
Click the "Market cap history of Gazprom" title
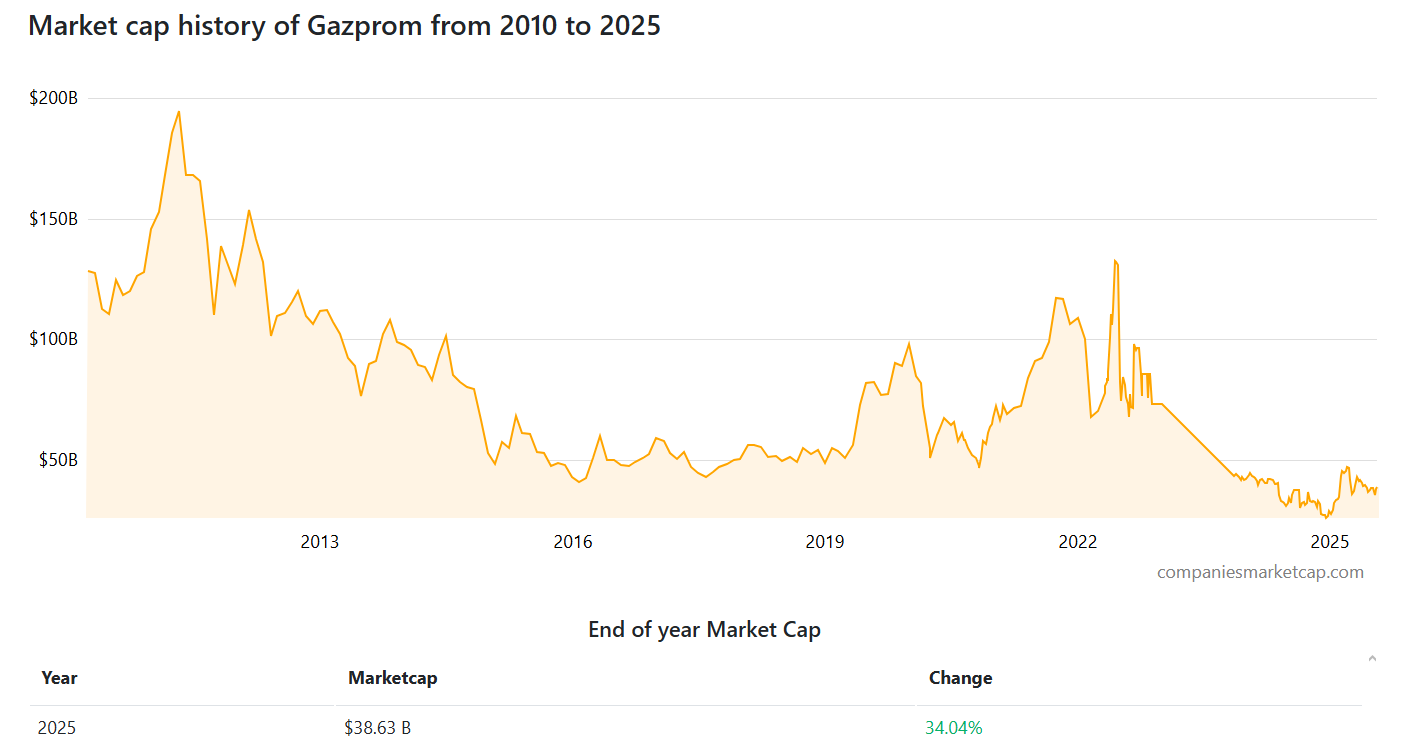click(x=344, y=25)
